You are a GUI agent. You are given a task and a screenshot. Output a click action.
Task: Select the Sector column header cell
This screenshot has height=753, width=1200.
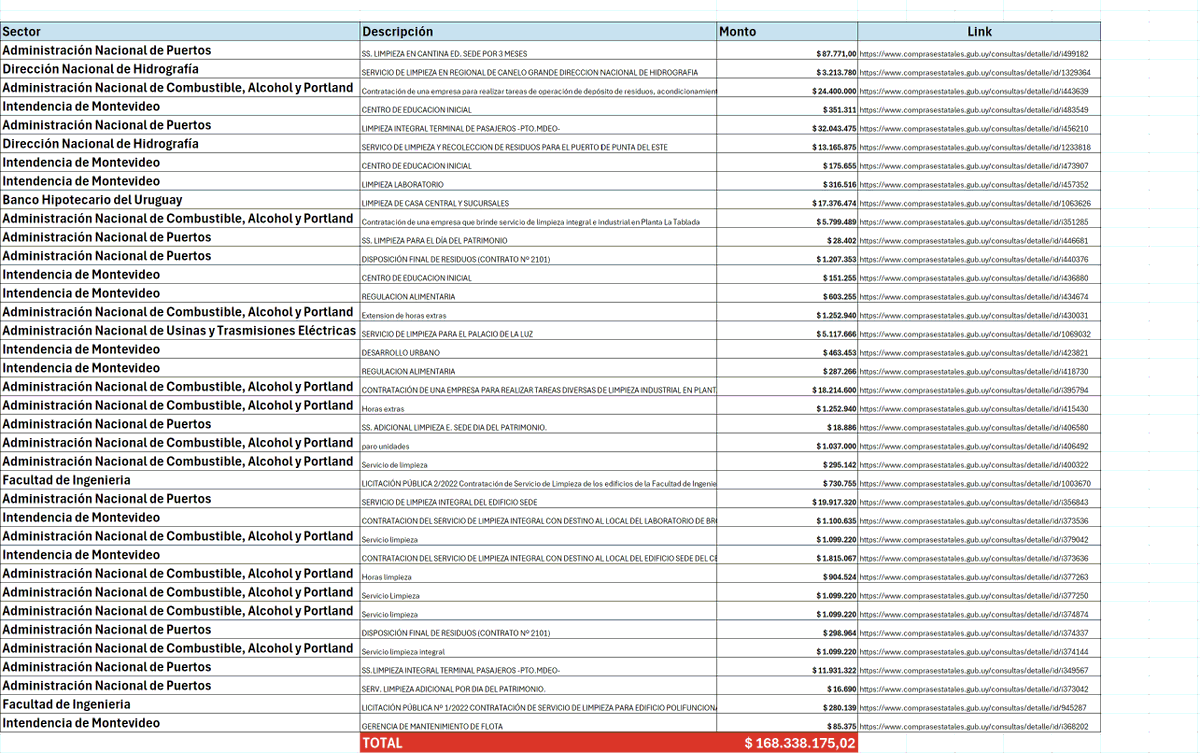180,32
